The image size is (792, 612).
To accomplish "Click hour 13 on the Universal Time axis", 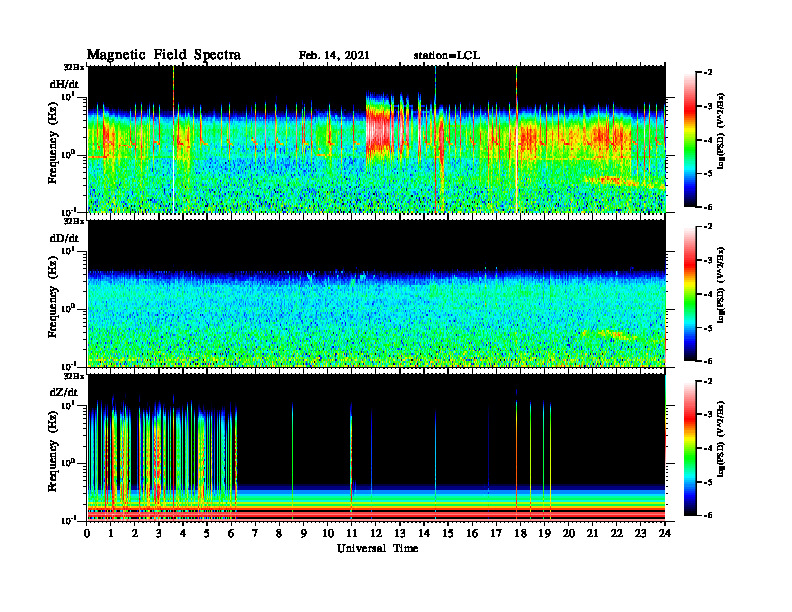I will 400,533.
